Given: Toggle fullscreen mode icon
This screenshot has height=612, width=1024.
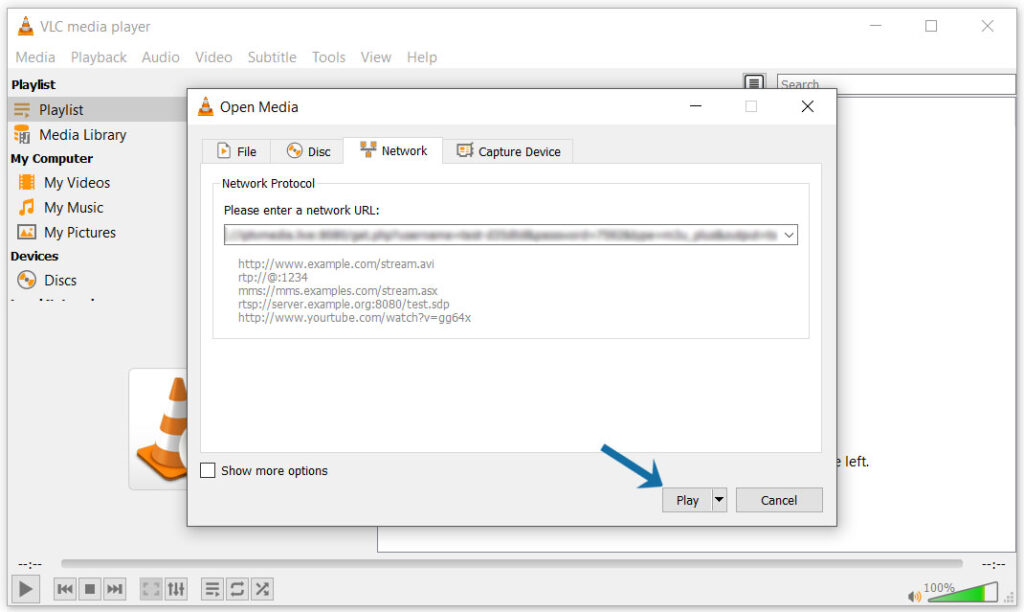Looking at the screenshot, I should coord(151,589).
